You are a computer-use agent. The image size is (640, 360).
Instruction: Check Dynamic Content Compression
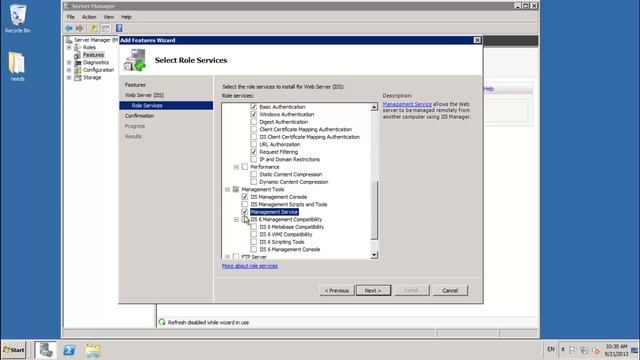pyautogui.click(x=253, y=182)
